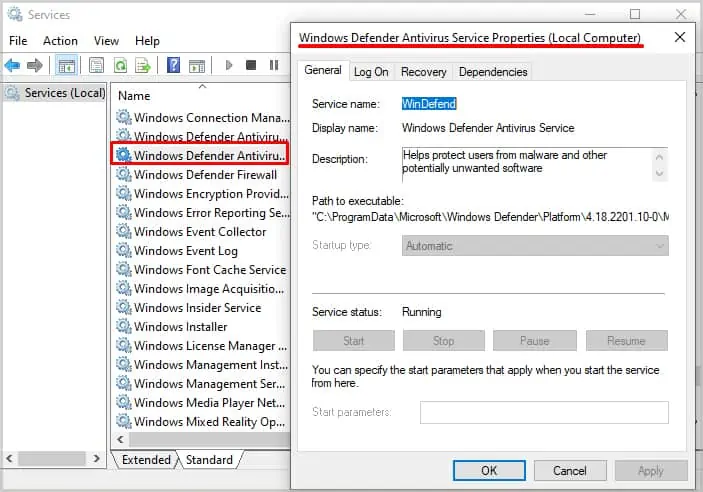The image size is (703, 492).
Task: Close the Properties dialog with X
Action: [x=680, y=37]
